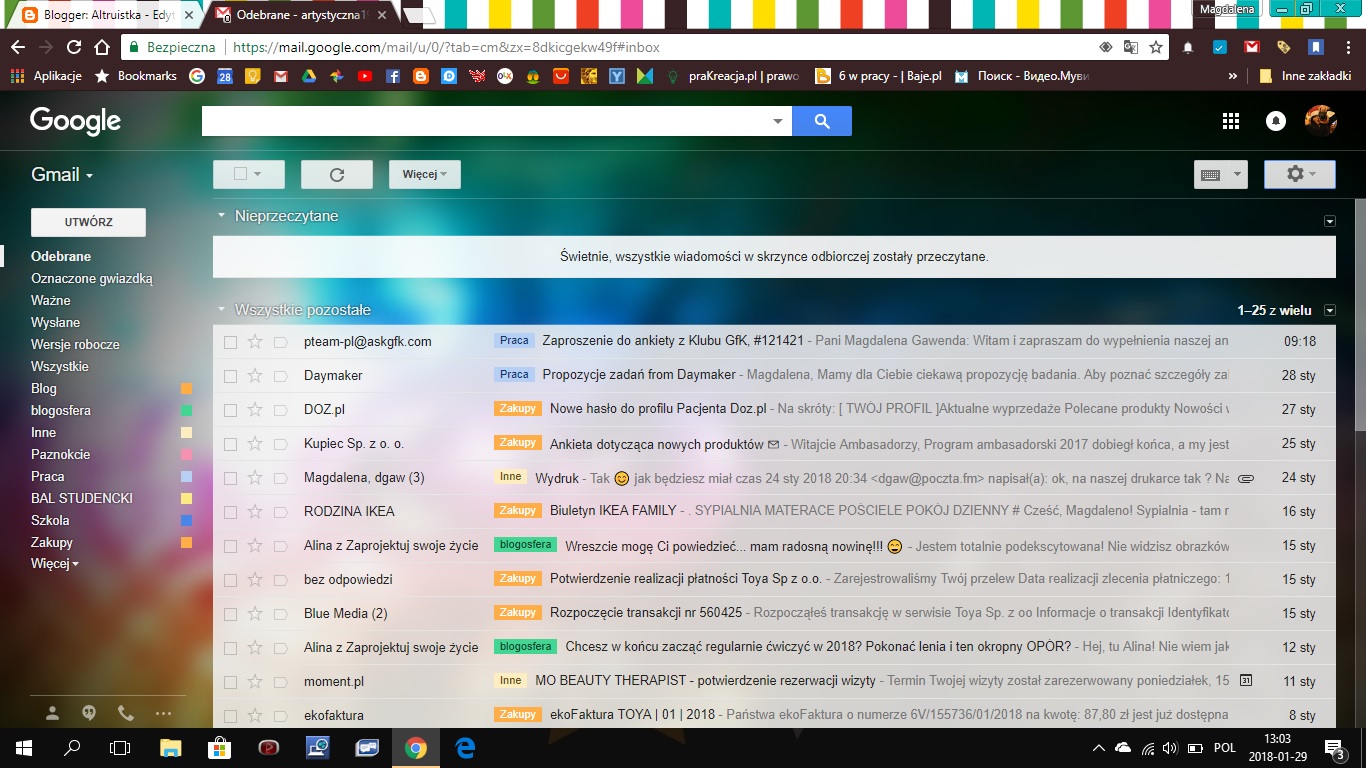Click the Chrome home button

[101, 47]
